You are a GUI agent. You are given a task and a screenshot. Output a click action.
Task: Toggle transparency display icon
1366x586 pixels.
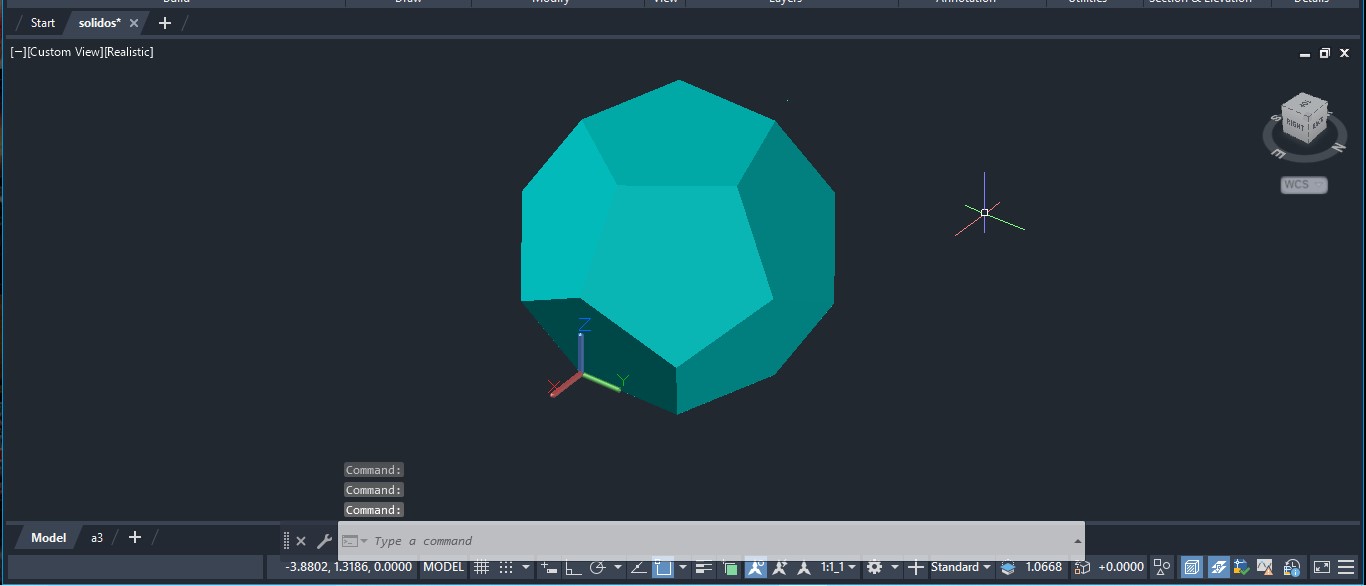pyautogui.click(x=731, y=568)
